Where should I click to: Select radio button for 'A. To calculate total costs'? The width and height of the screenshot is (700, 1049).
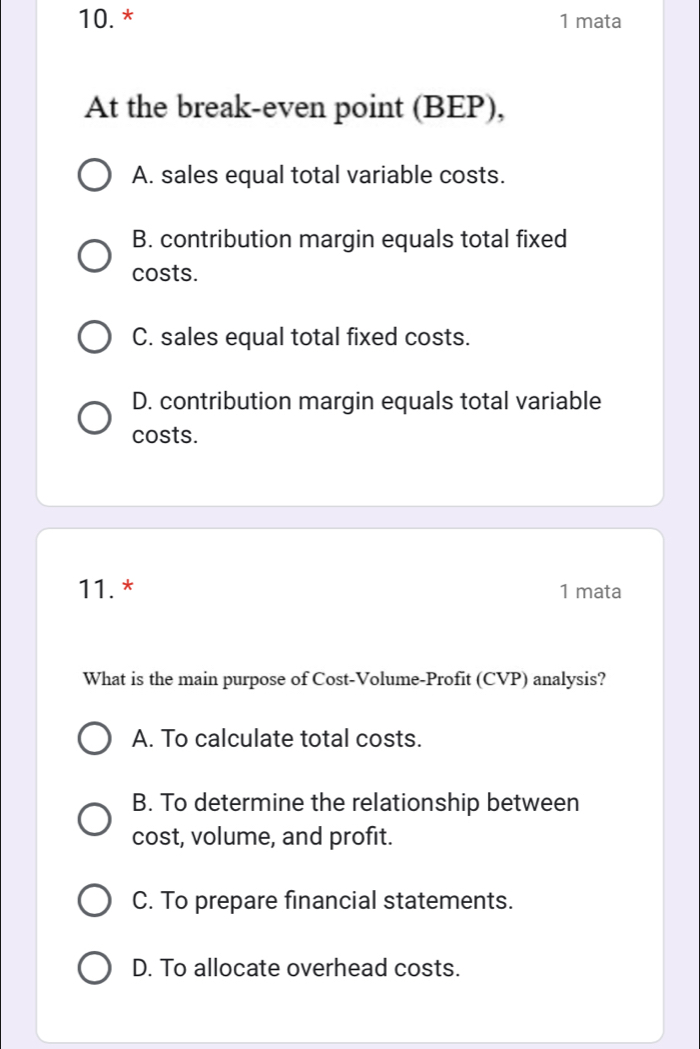[x=94, y=739]
